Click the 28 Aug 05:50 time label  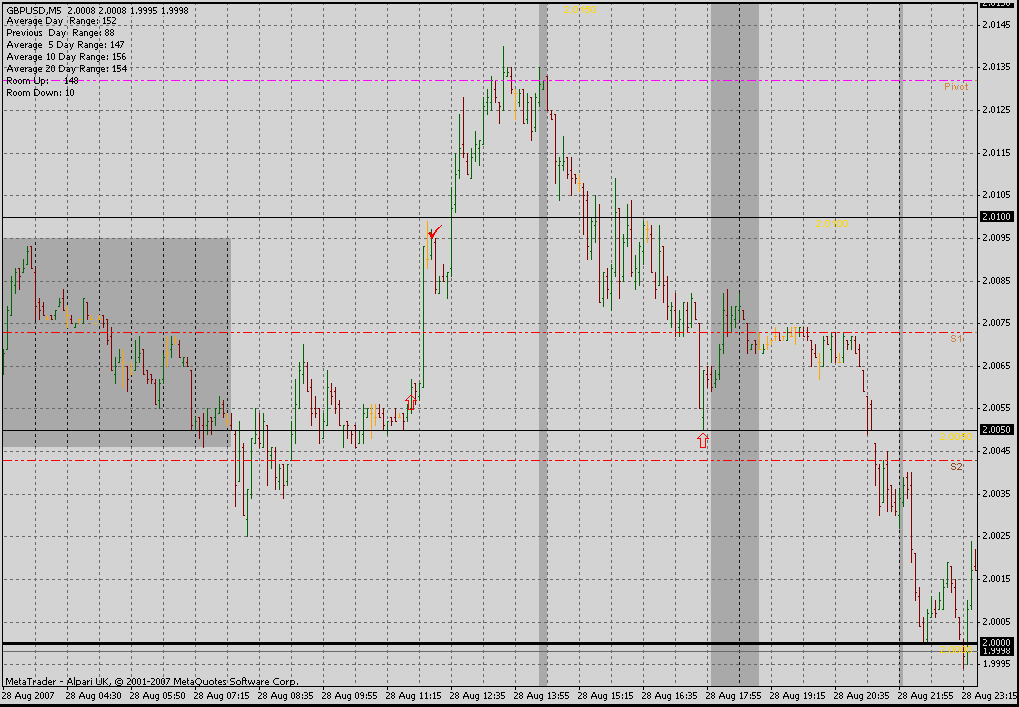(x=157, y=696)
